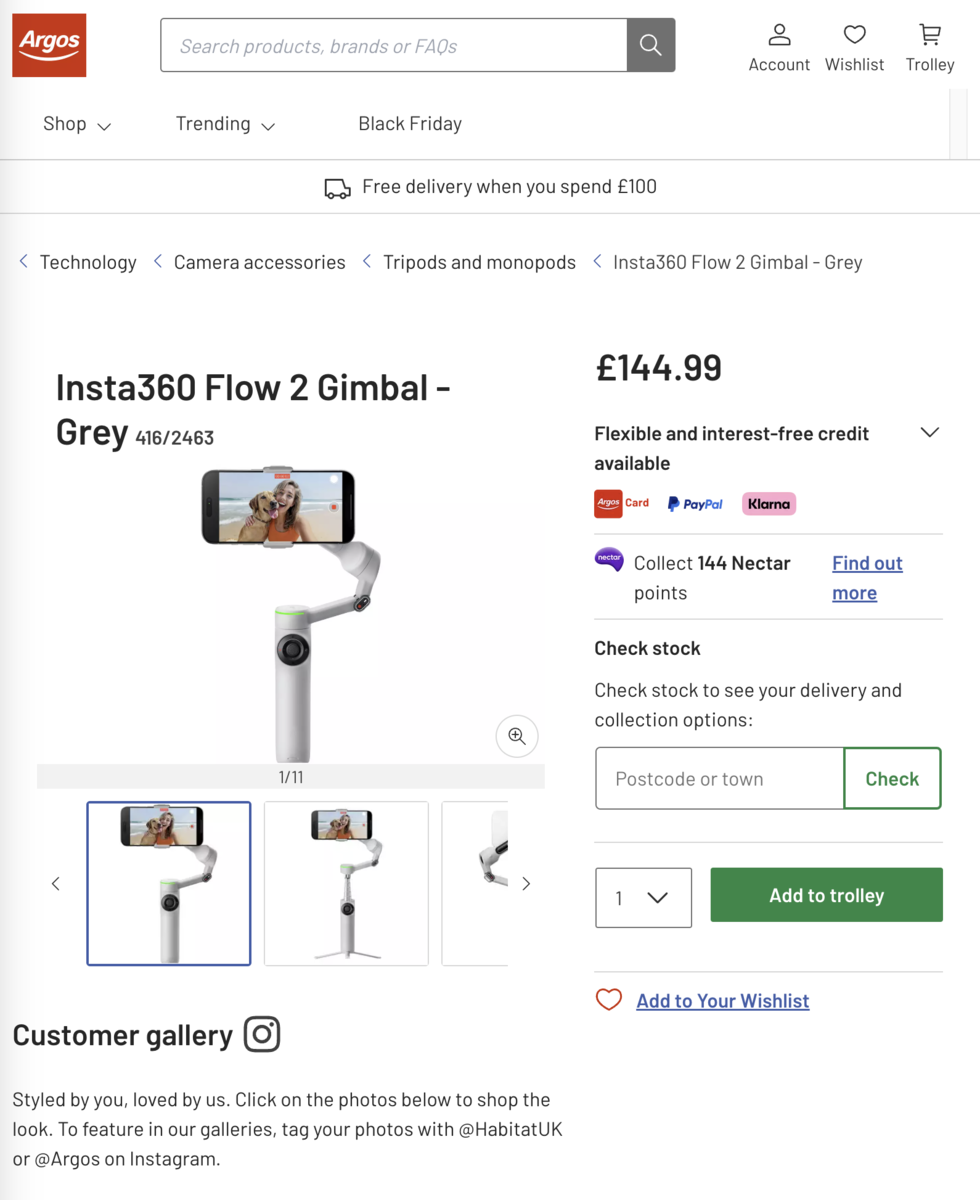Click the Postcode or town field
Image resolution: width=980 pixels, height=1200 pixels.
point(719,779)
